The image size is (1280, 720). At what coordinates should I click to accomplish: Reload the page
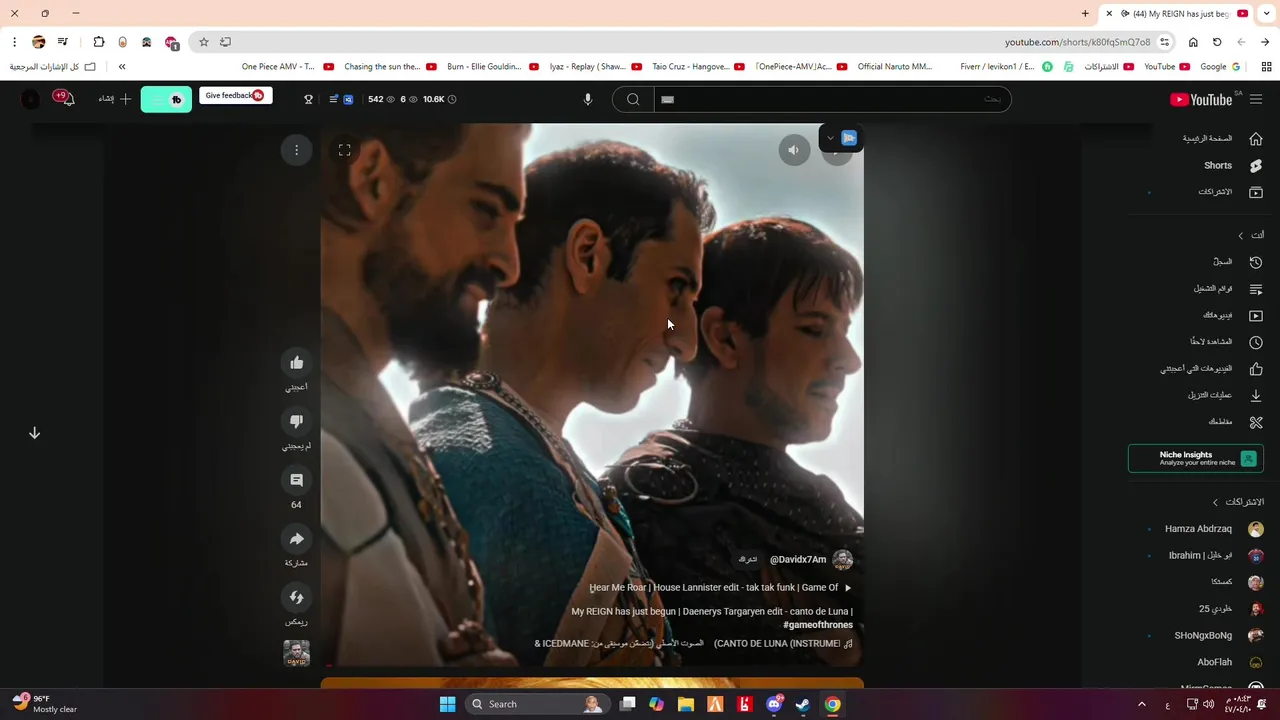1217,42
